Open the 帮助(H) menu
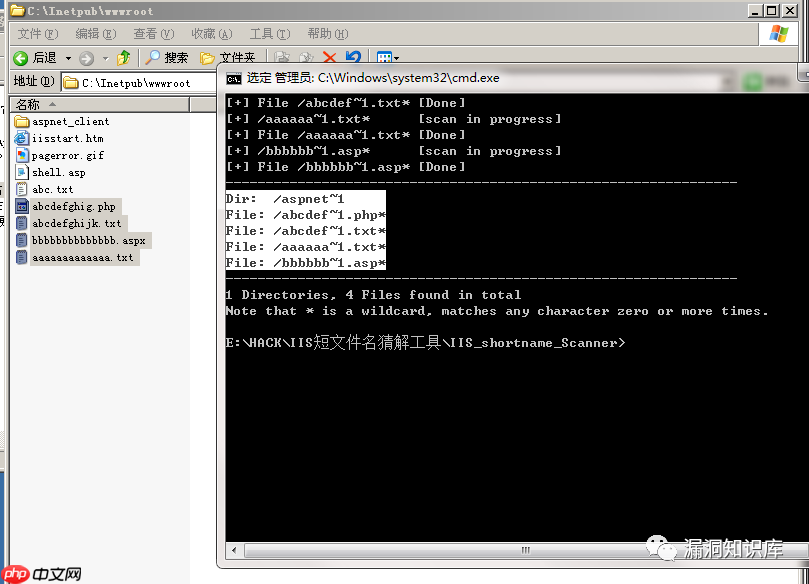The image size is (809, 584). point(328,34)
